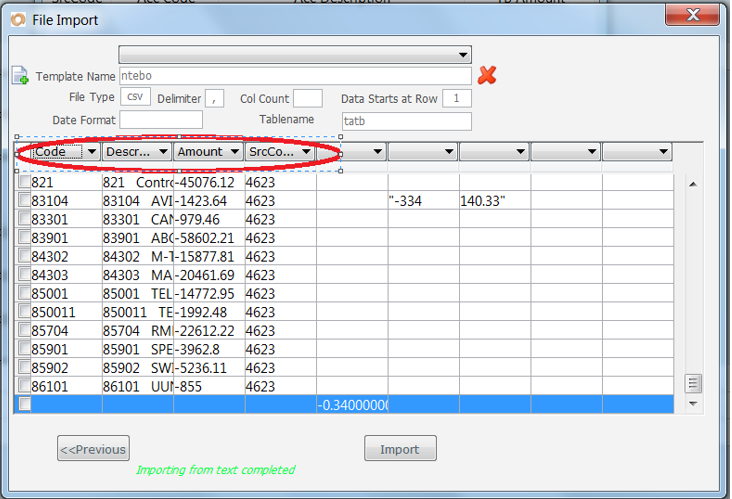The image size is (732, 499).
Task: Go back with the <<Previous button
Action: coord(93,449)
